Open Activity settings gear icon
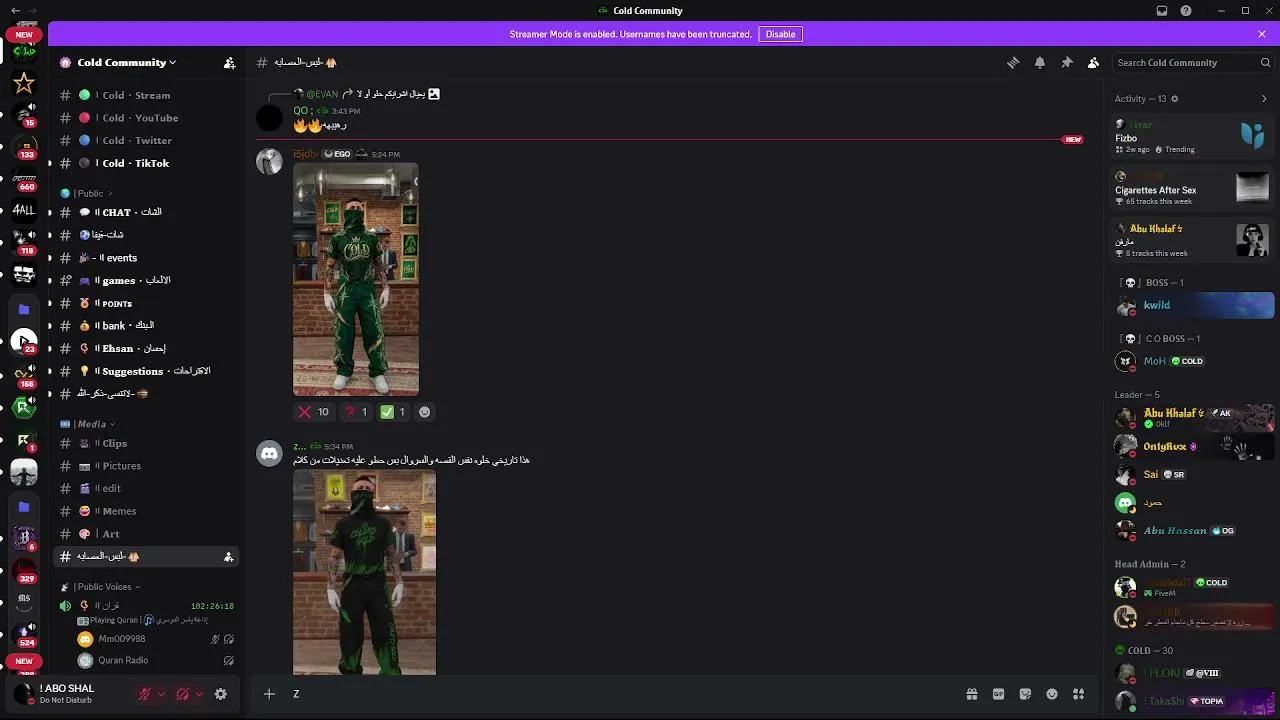1280x720 pixels. point(1174,99)
